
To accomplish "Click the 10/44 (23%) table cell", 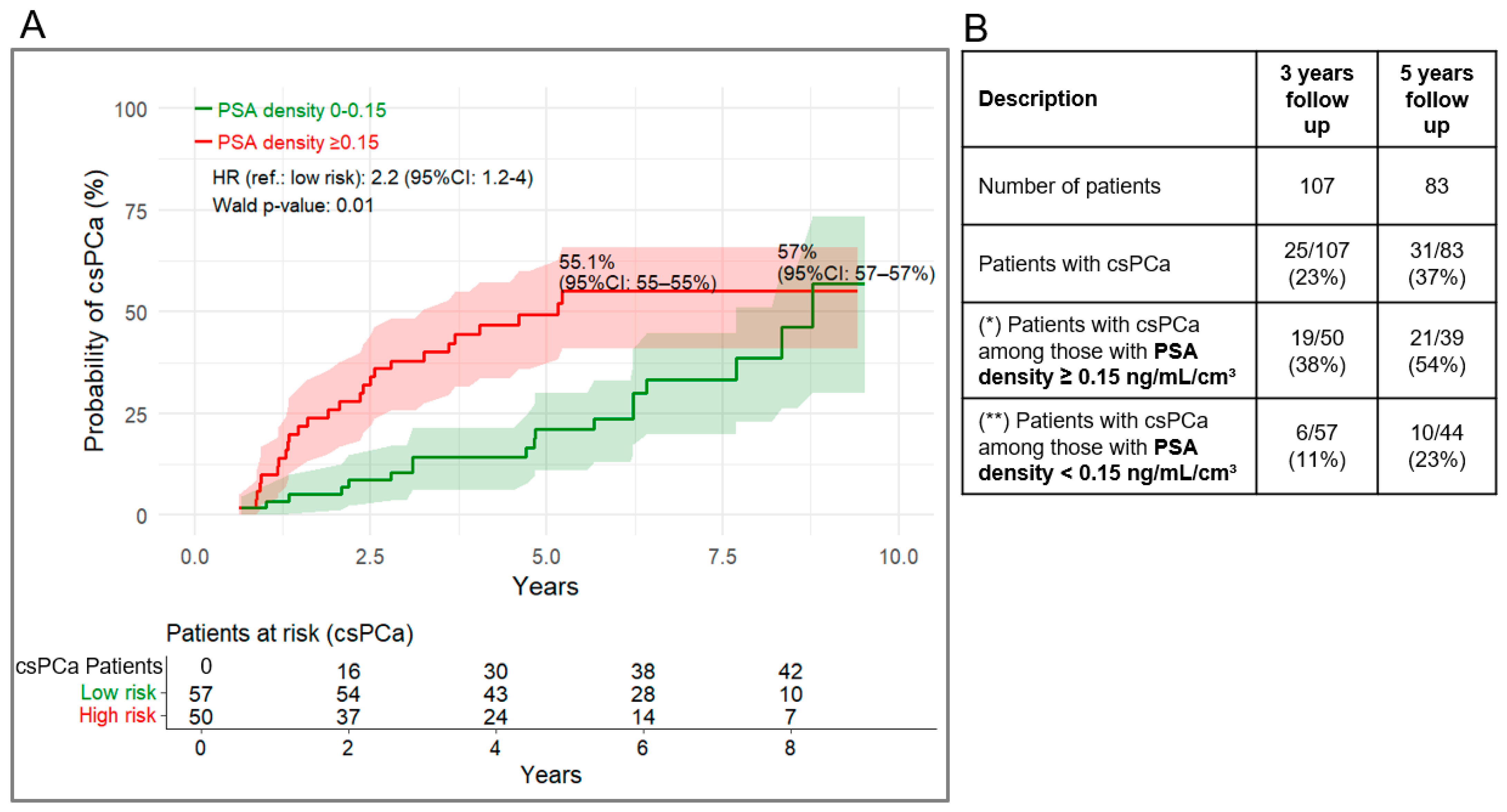I will 1436,446.
